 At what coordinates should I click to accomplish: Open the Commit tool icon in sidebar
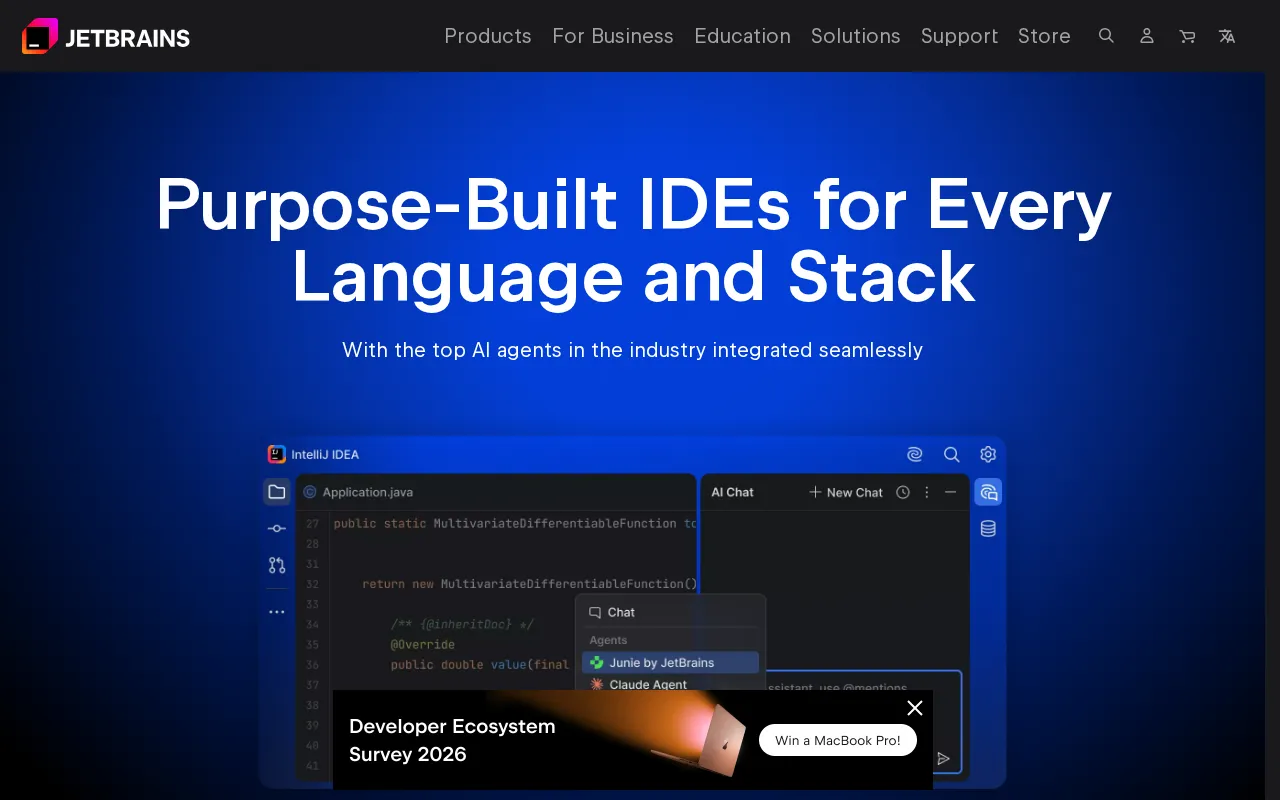coord(277,528)
